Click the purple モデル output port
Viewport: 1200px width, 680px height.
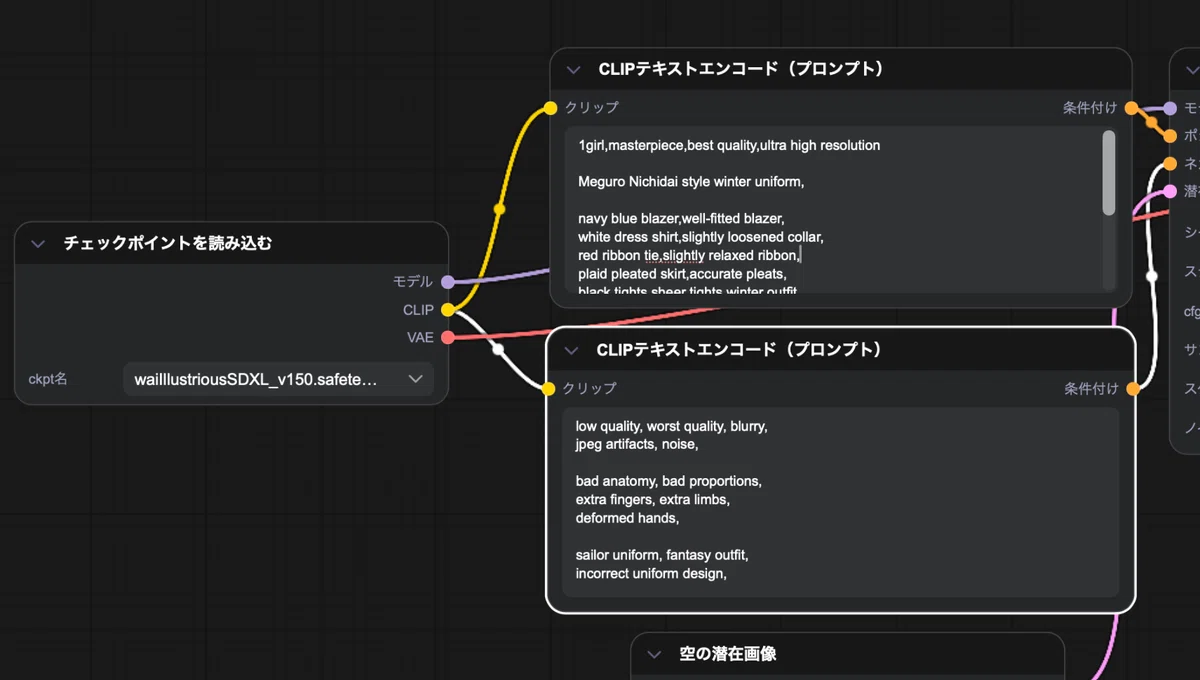(x=447, y=282)
